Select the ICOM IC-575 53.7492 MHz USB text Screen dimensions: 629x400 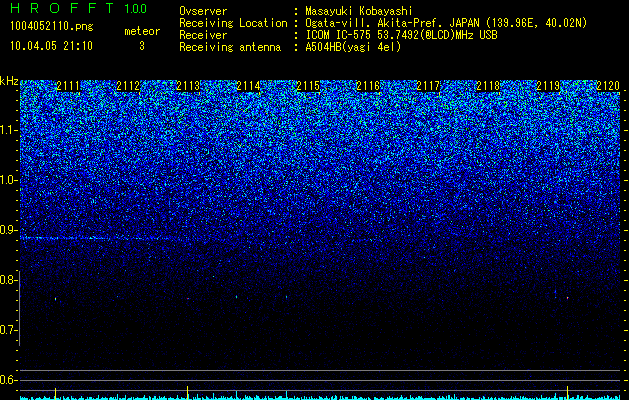(x=401, y=35)
